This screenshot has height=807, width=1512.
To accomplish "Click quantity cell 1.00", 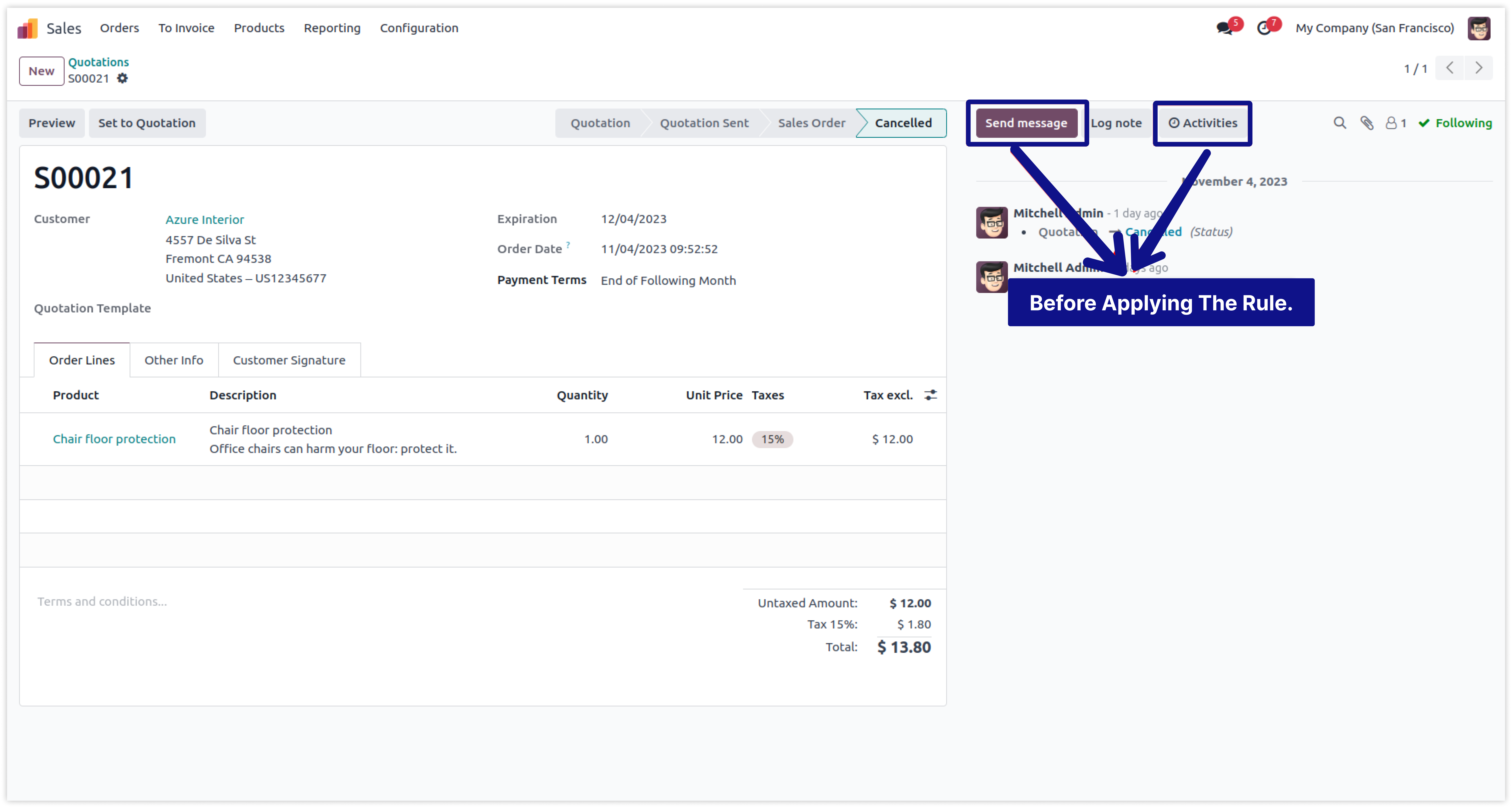I will pos(596,439).
